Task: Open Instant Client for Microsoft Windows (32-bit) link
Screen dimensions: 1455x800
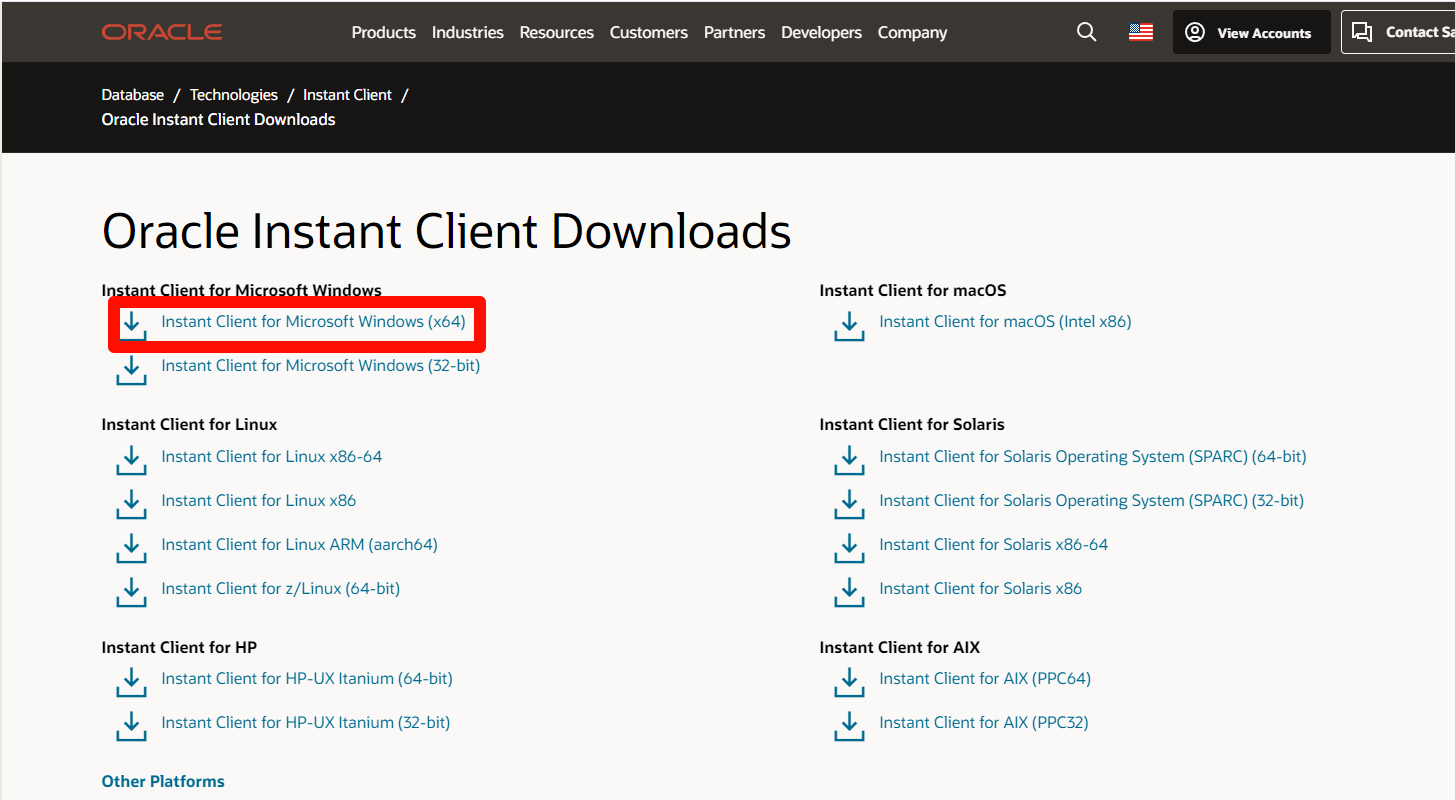Action: coord(320,366)
